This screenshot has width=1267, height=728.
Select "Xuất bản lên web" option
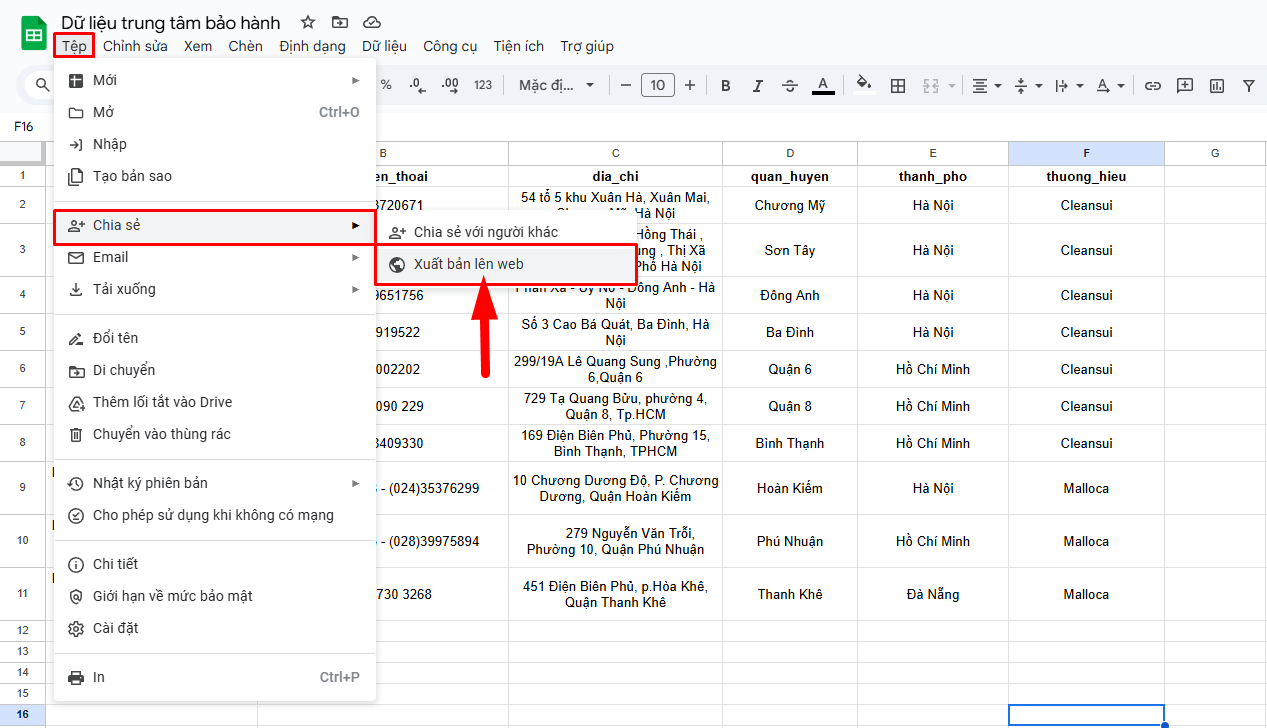tap(468, 264)
